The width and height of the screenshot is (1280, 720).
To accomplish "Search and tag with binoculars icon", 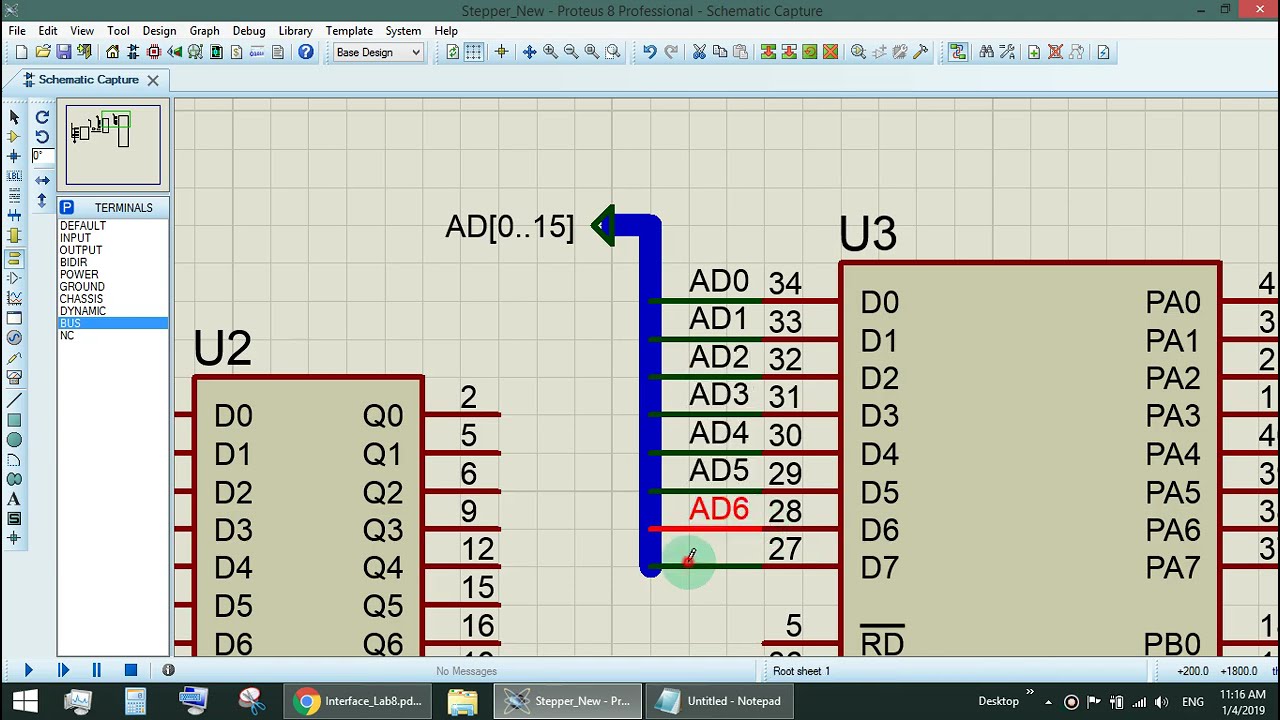I will click(x=986, y=52).
